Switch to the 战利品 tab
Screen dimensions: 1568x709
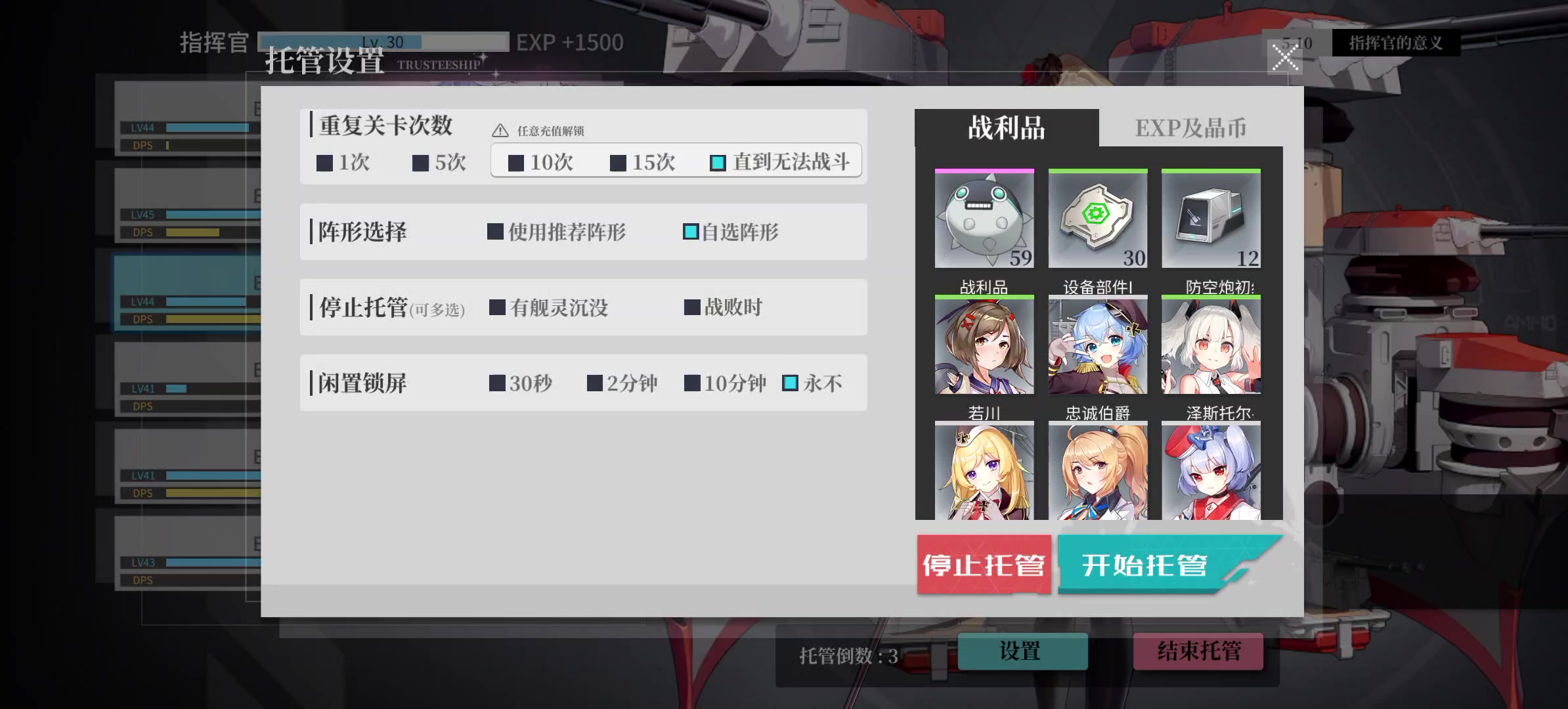point(1007,128)
